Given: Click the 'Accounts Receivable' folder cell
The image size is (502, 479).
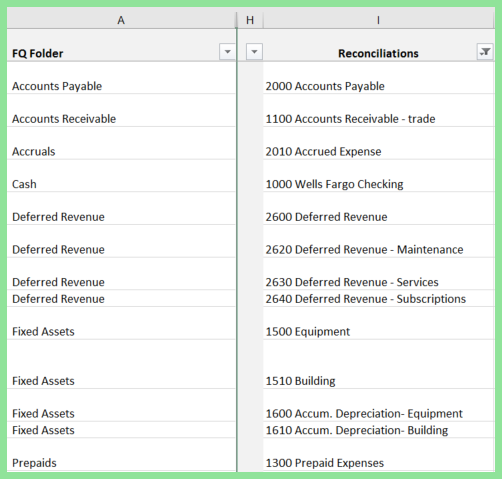Looking at the screenshot, I should click(x=121, y=110).
